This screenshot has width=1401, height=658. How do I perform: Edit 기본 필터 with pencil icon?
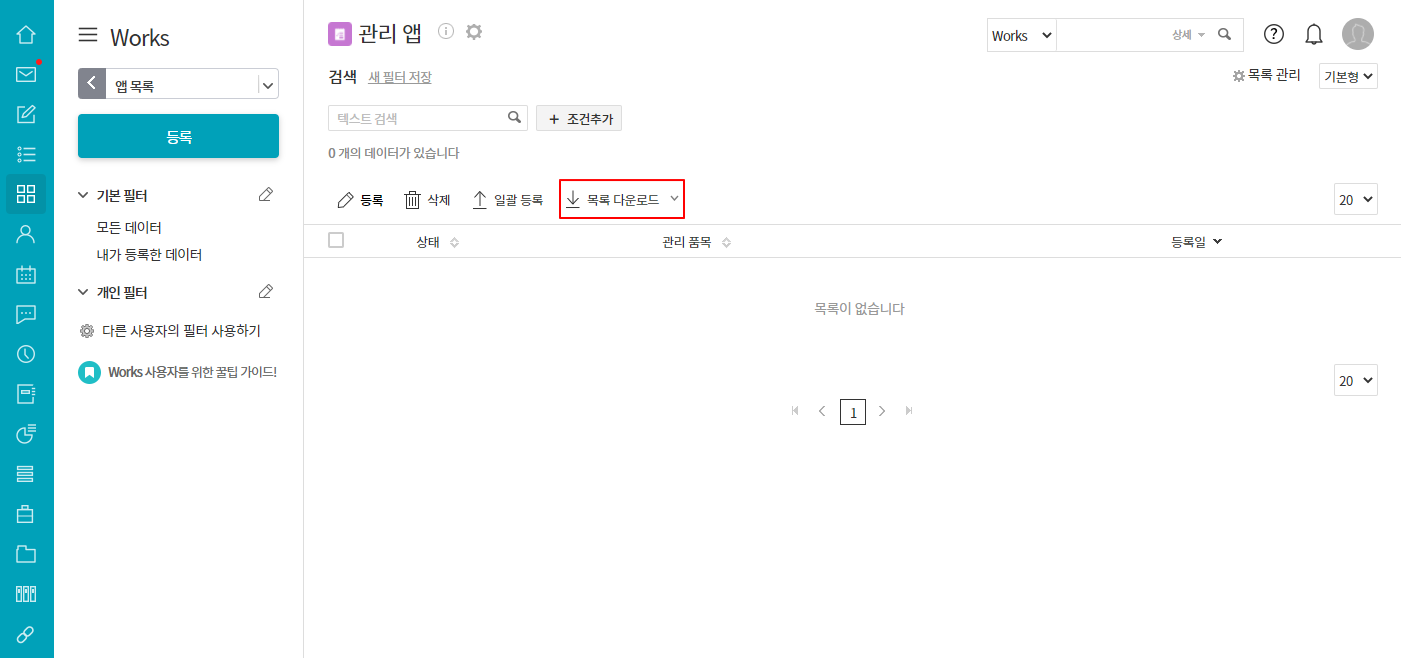coord(265,194)
